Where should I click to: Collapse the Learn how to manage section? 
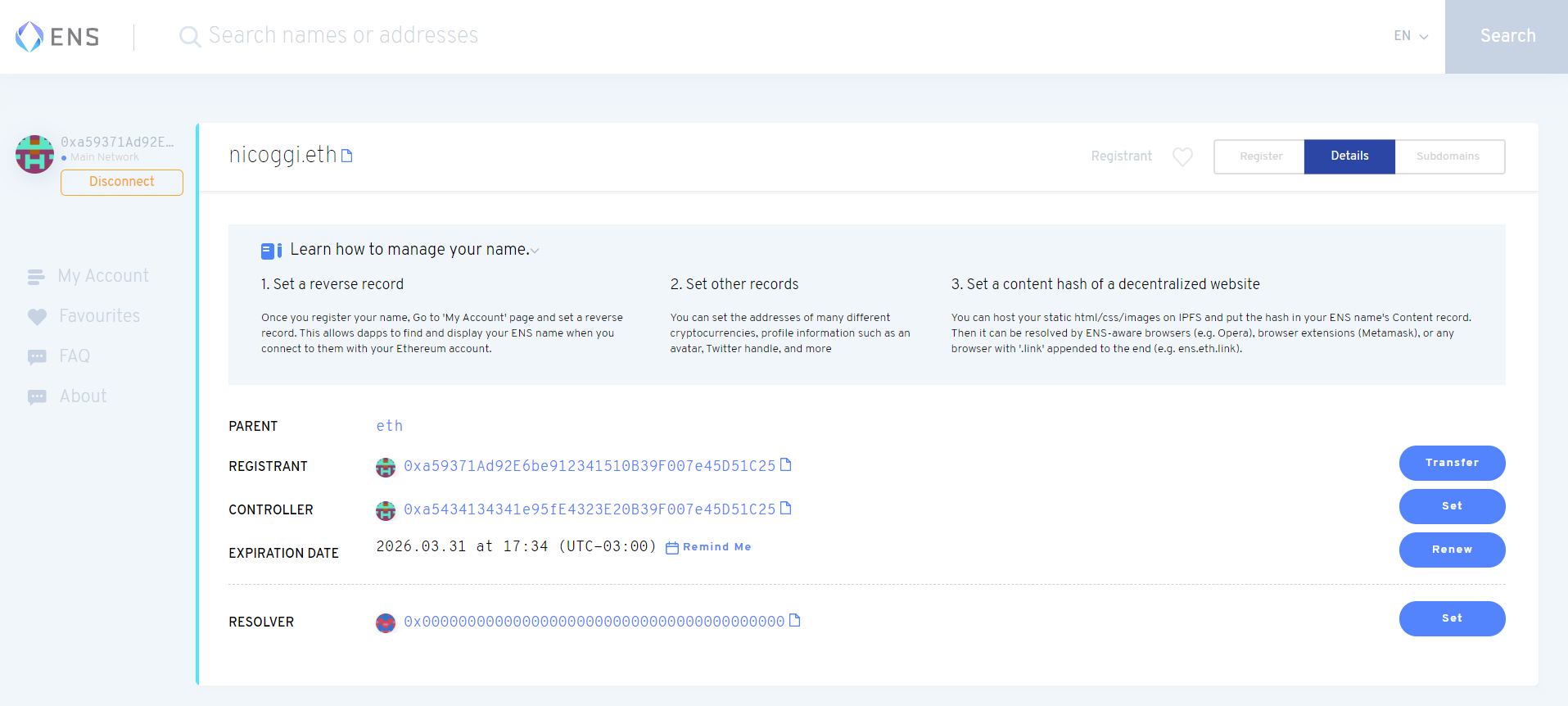(x=535, y=251)
